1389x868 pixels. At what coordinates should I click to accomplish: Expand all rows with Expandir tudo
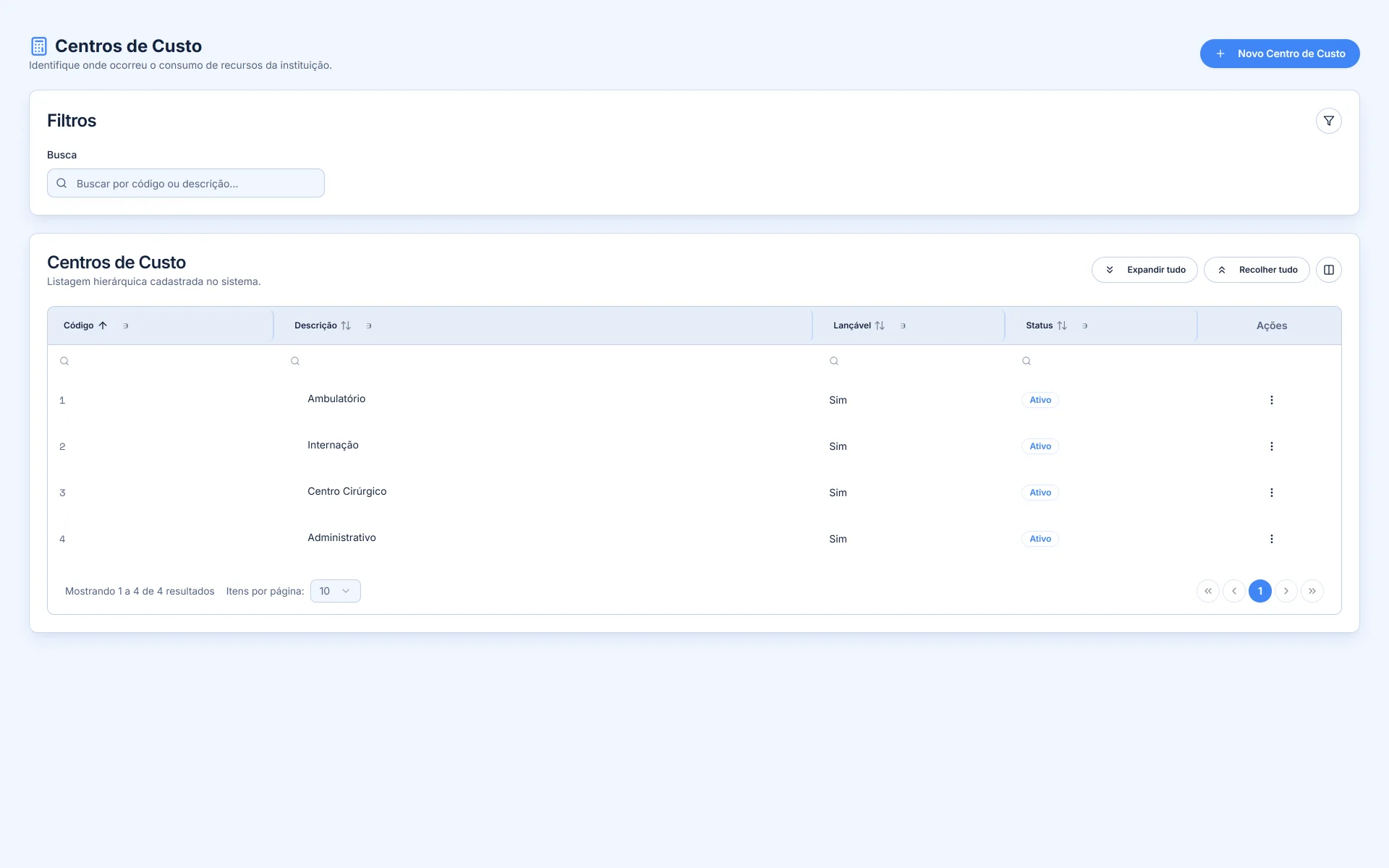(1144, 270)
